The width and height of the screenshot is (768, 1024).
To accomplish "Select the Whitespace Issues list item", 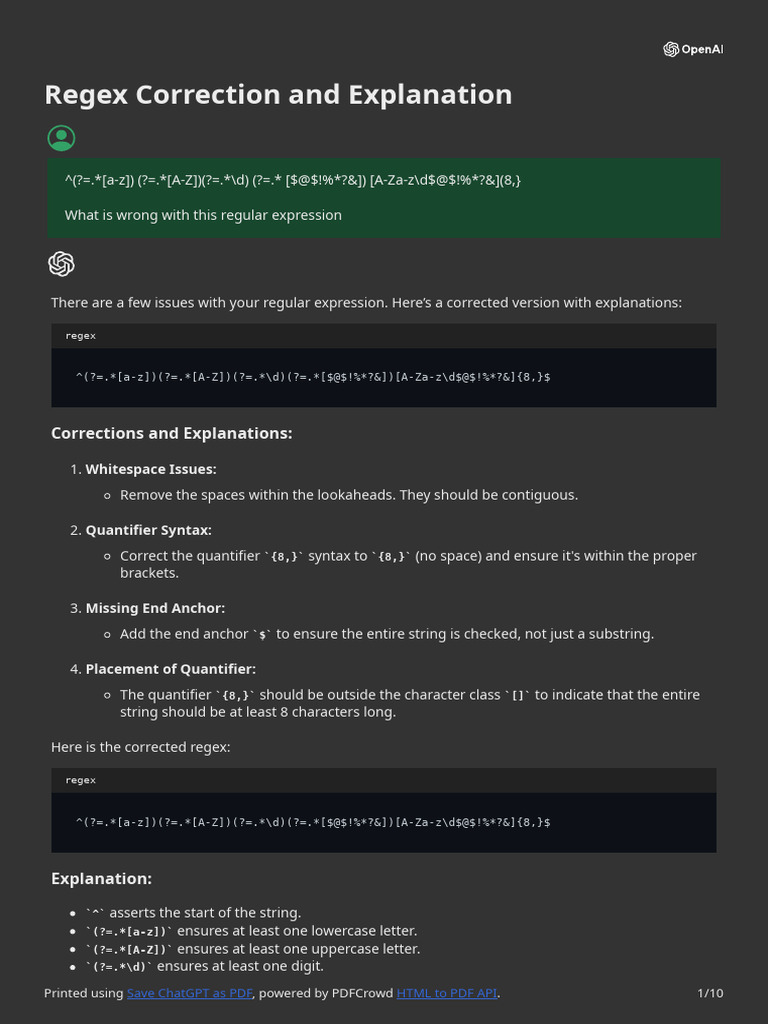I will point(150,469).
